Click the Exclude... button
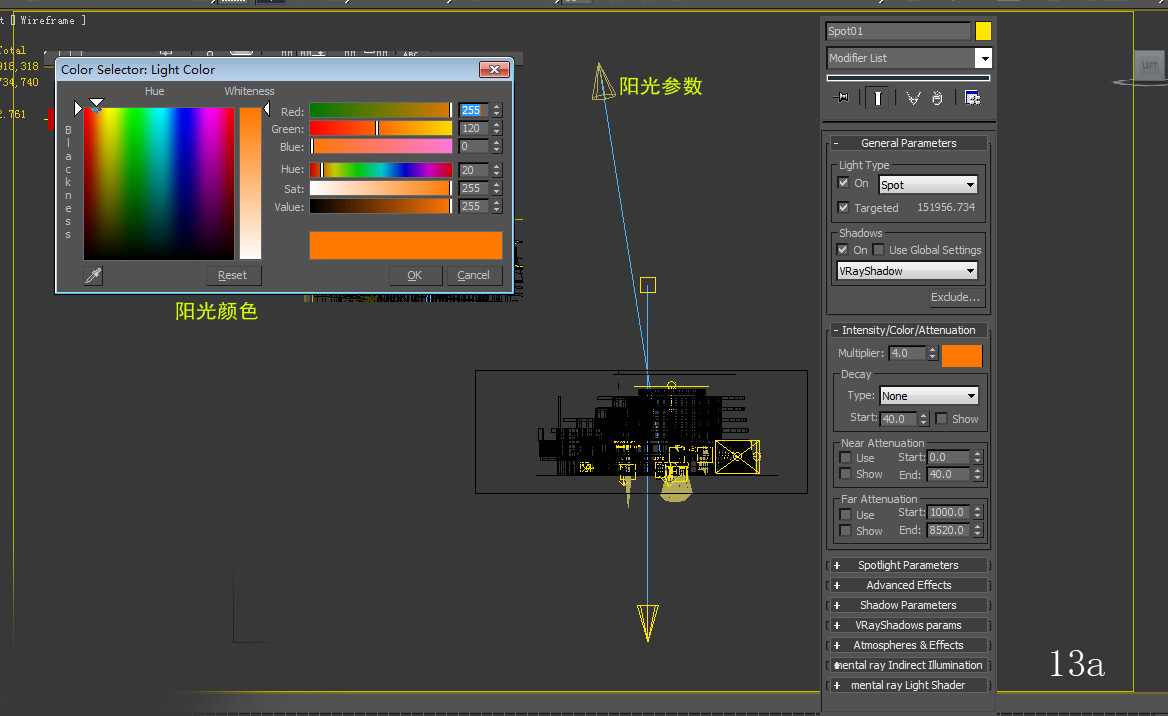 tap(956, 297)
